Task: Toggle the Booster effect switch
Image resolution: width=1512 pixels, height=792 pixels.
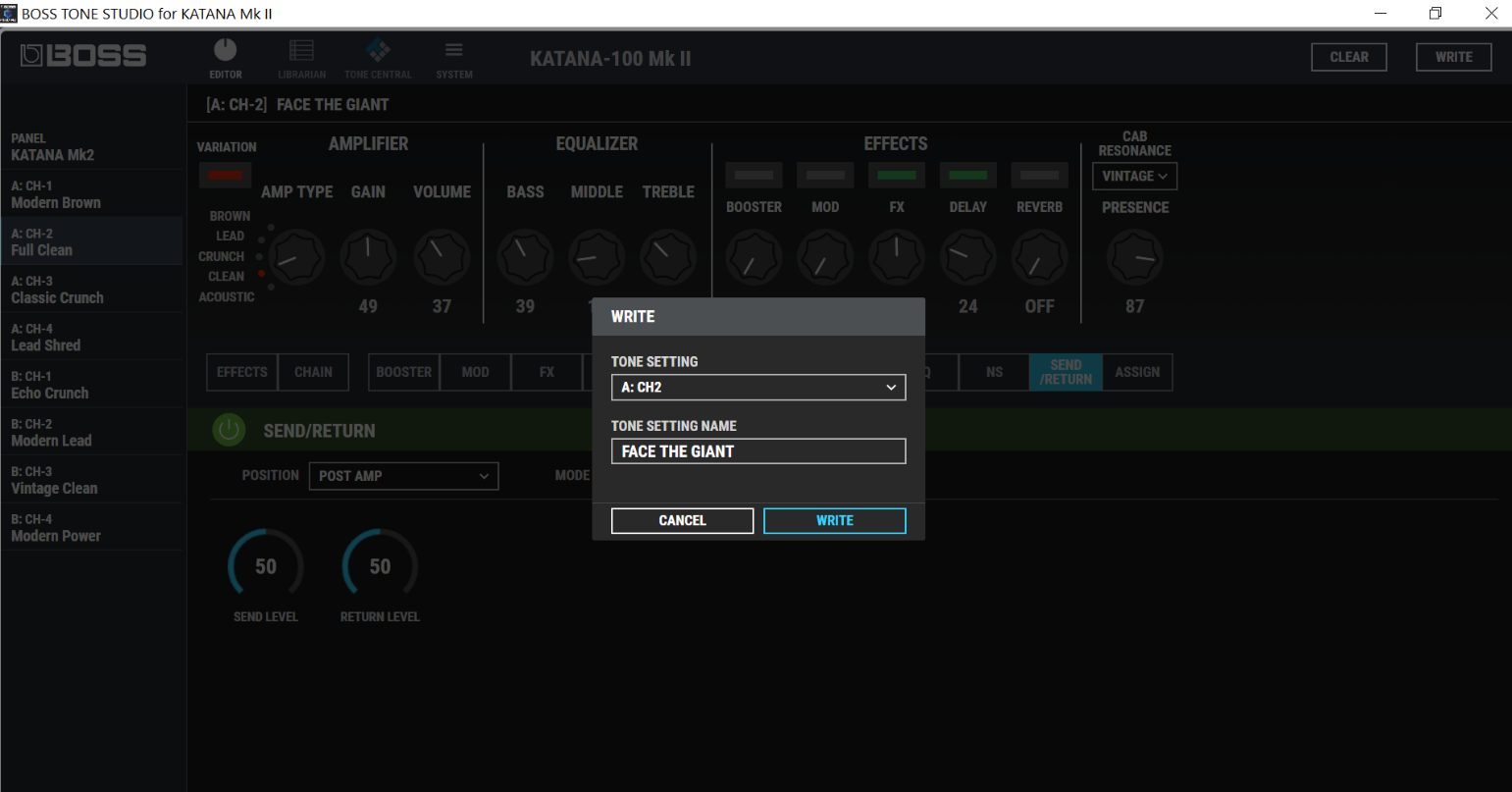Action: point(754,176)
